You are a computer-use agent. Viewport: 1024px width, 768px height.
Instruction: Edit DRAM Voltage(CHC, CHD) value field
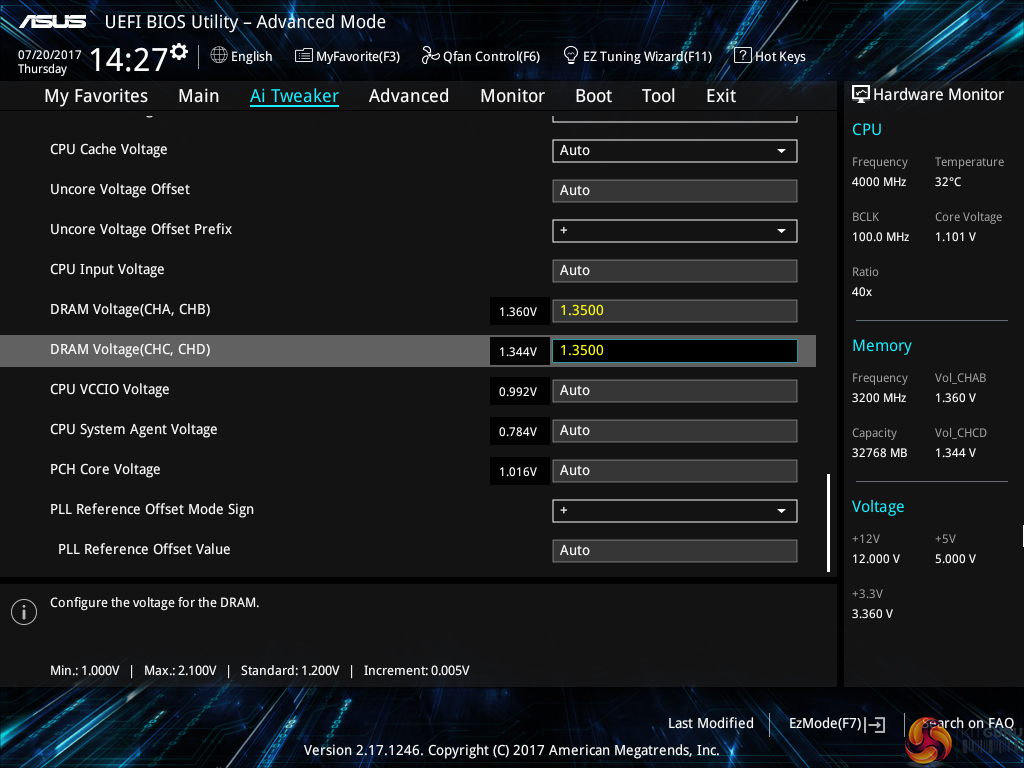674,351
